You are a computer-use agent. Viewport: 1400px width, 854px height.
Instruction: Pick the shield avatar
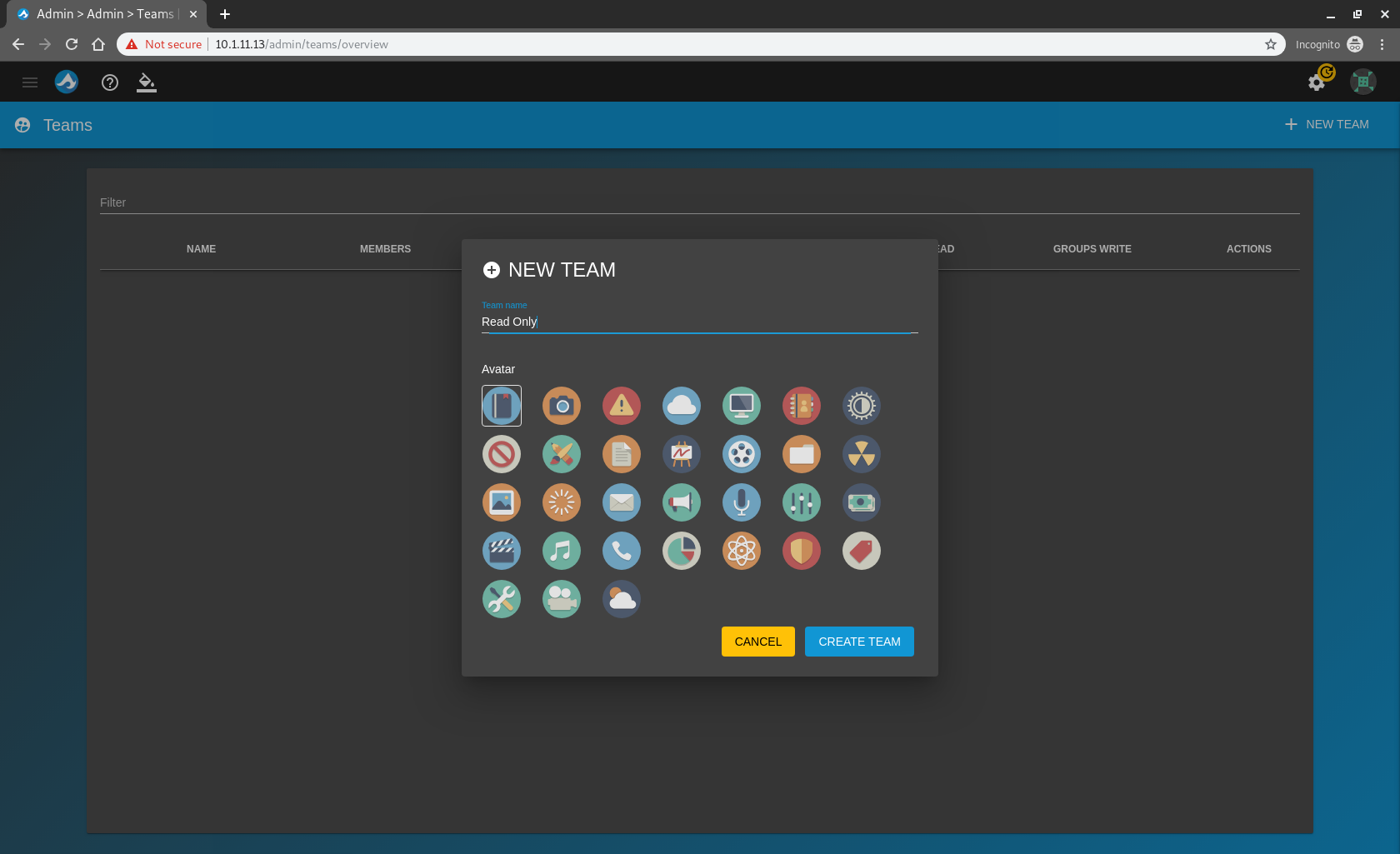click(x=802, y=551)
